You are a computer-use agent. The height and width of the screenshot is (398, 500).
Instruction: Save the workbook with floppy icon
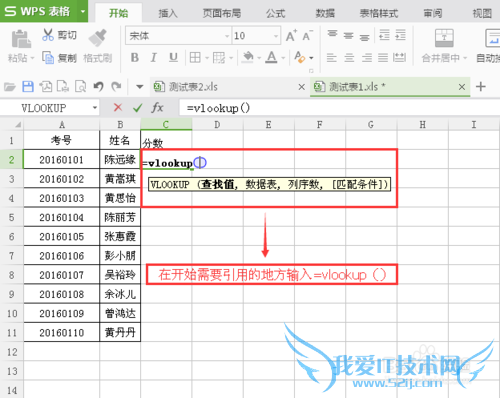coord(28,87)
